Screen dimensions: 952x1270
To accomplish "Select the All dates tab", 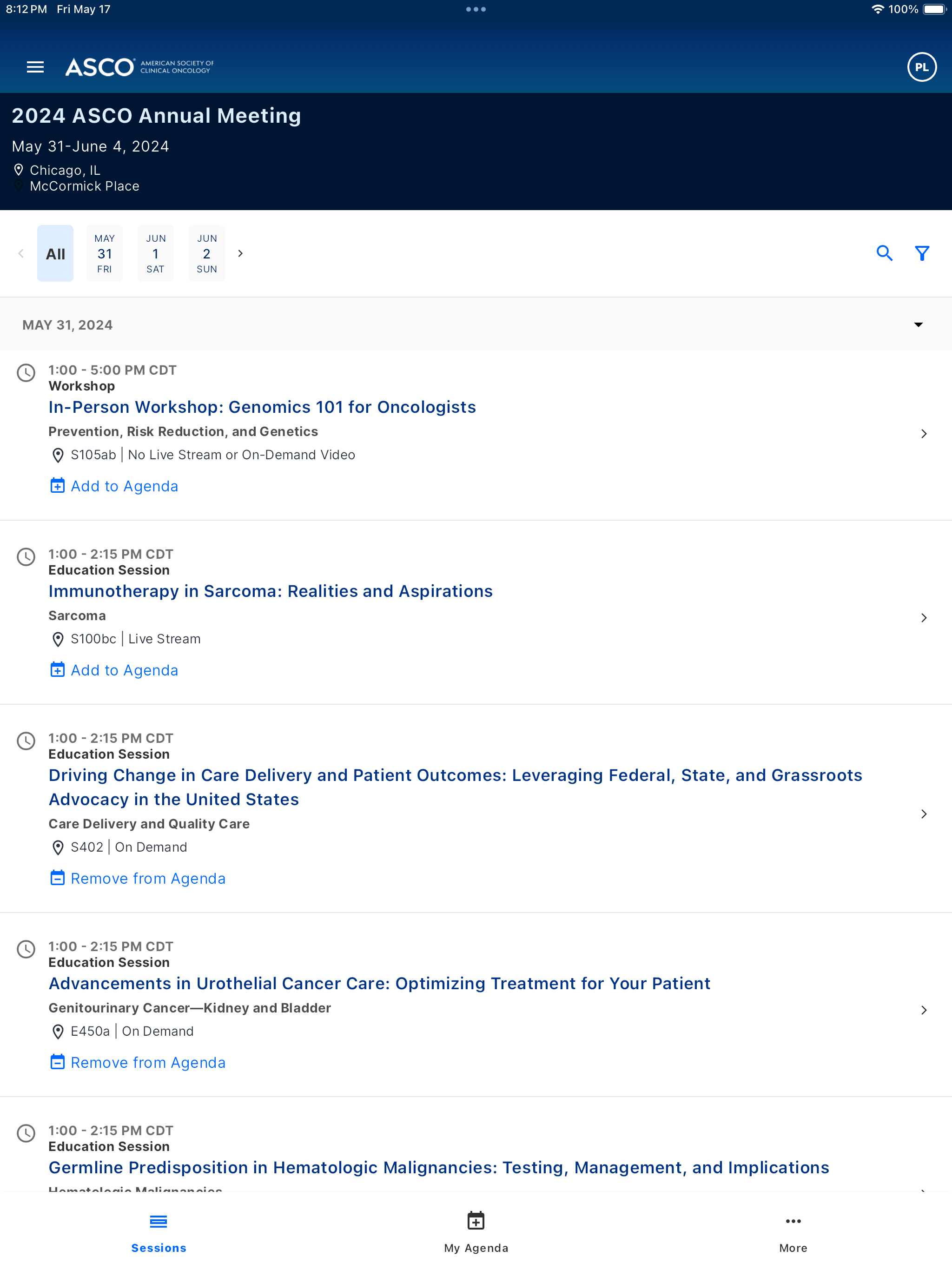I will pos(55,253).
